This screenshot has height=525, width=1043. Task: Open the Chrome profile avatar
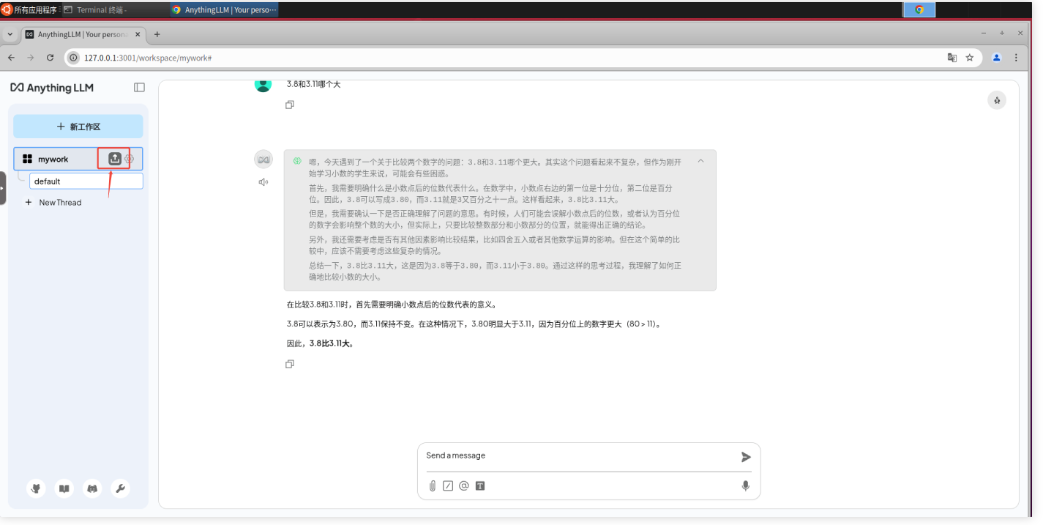pyautogui.click(x=996, y=58)
